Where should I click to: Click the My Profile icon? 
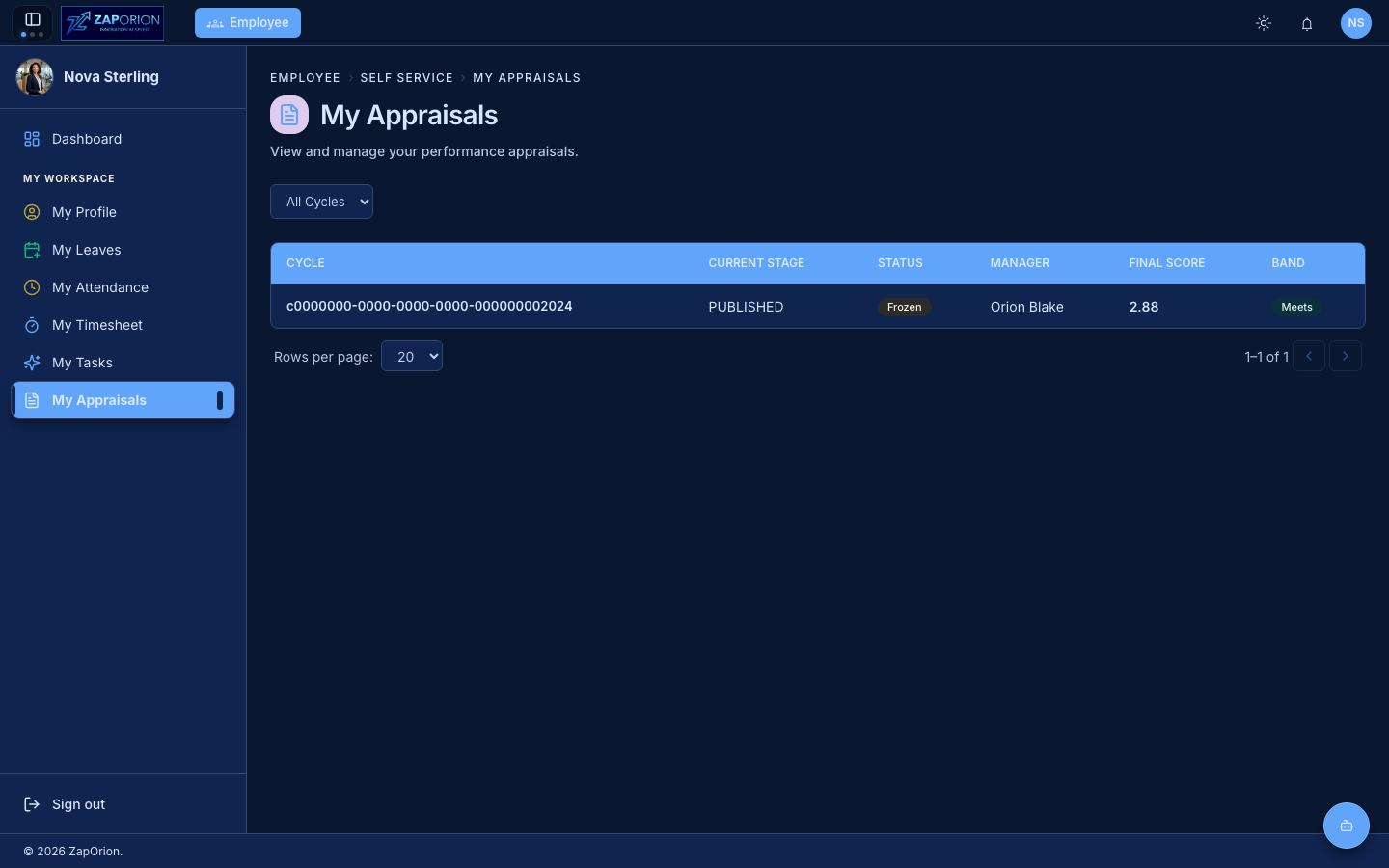pyautogui.click(x=32, y=212)
